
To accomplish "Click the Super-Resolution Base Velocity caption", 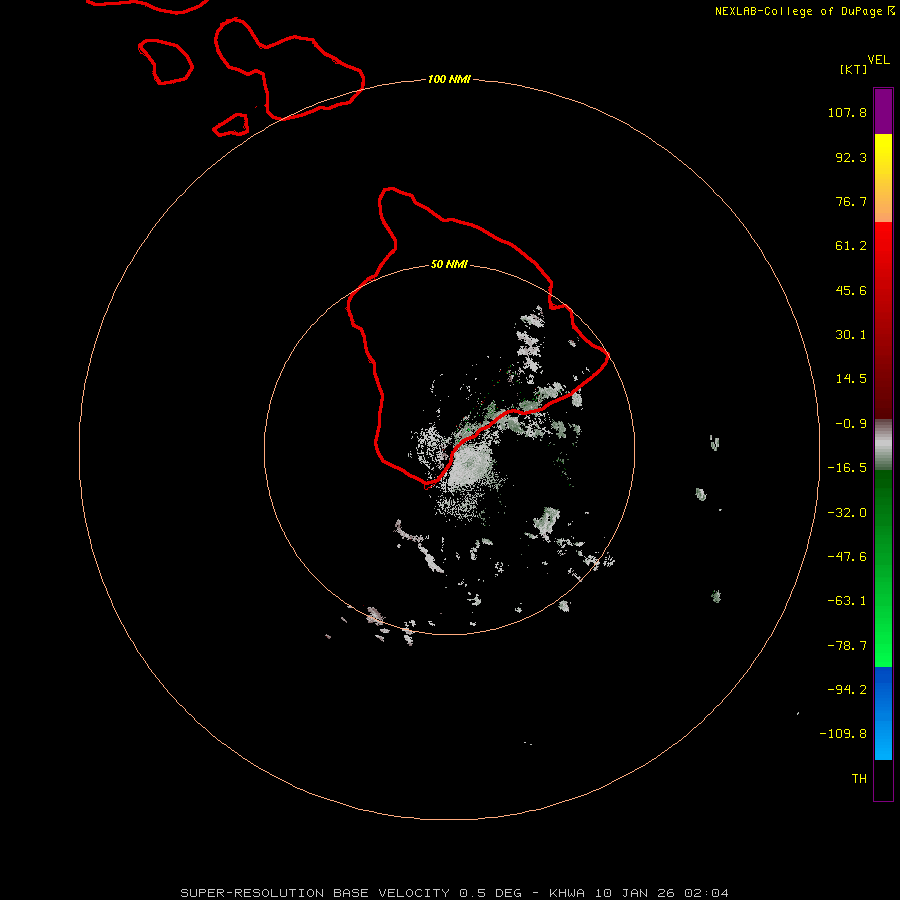I will coord(454,893).
